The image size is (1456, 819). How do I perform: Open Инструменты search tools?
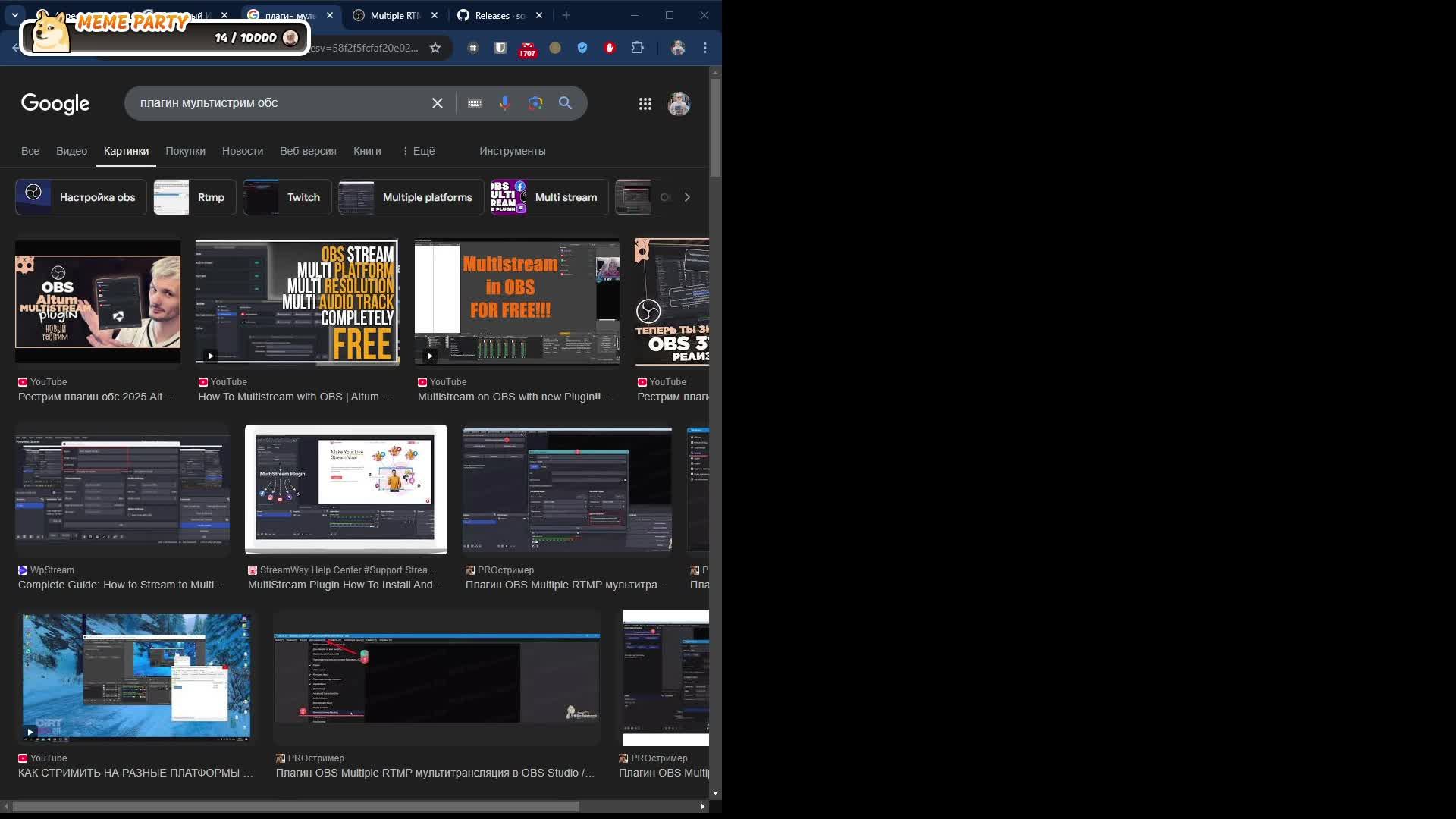coord(512,151)
